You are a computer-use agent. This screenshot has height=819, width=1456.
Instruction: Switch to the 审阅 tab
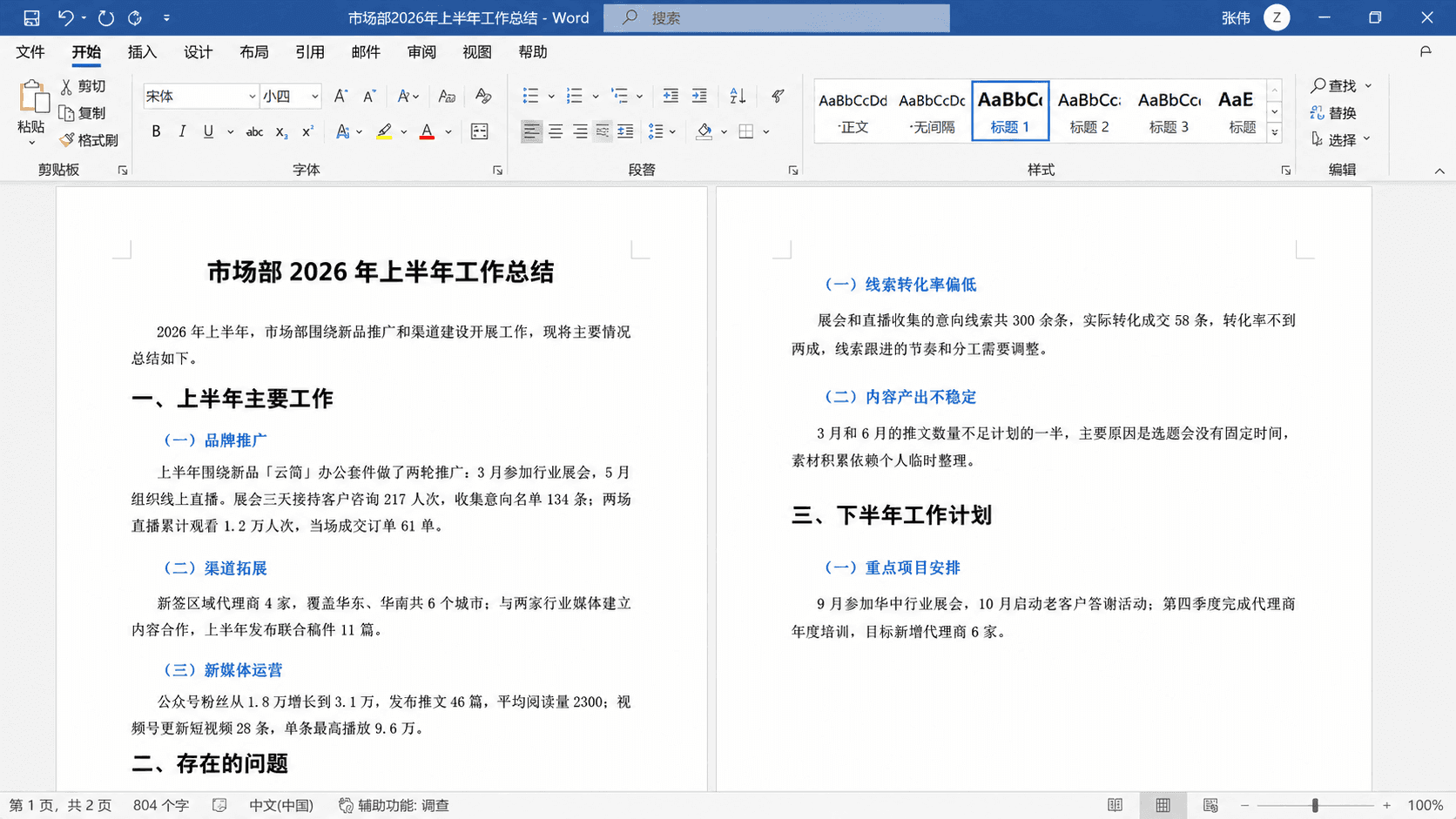pyautogui.click(x=421, y=52)
